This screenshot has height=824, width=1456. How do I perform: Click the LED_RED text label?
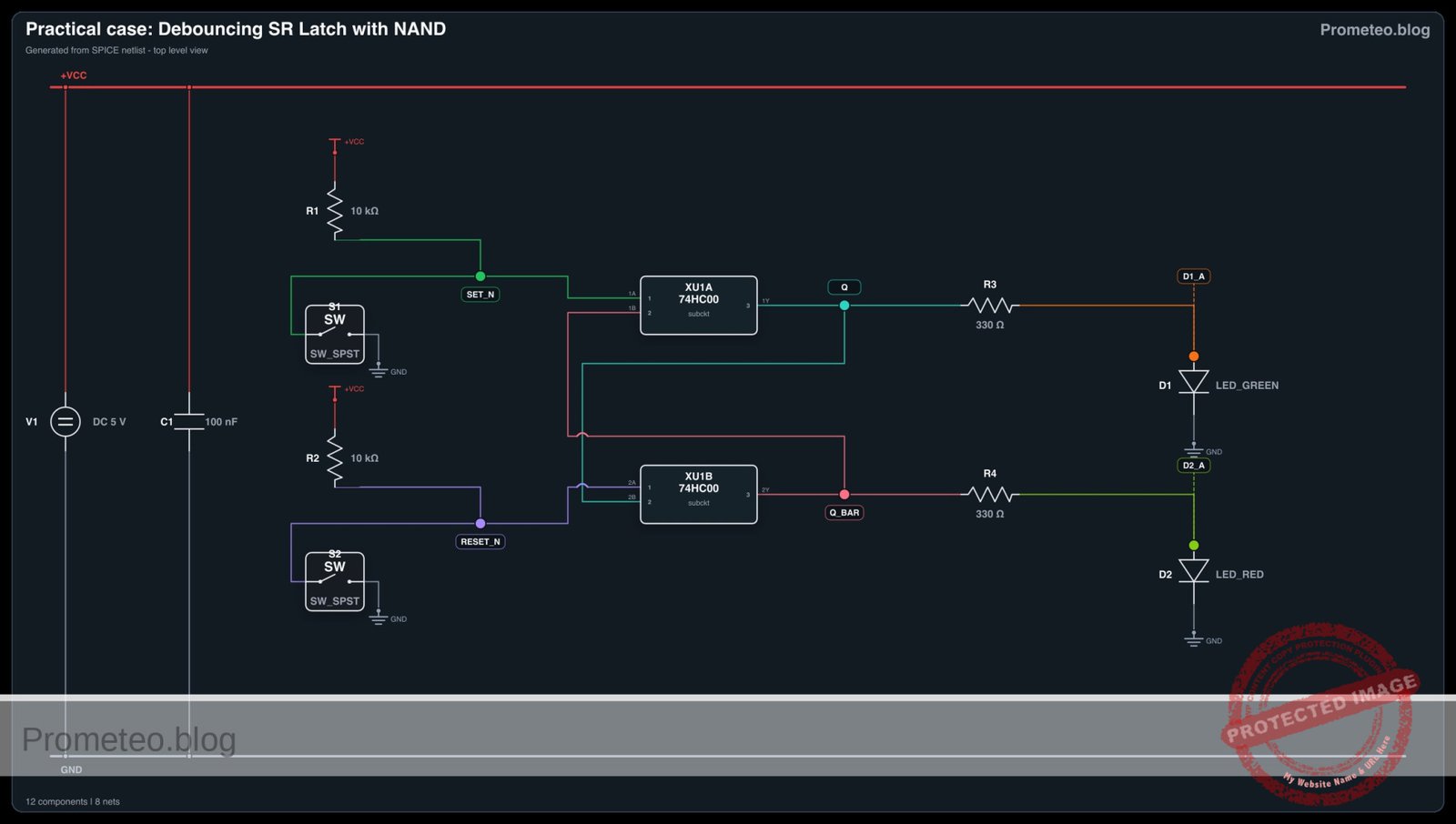point(1239,575)
